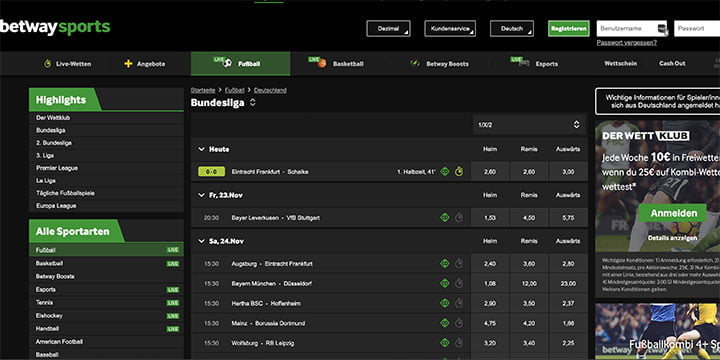Select the Betway Boosts nav item
The width and height of the screenshot is (720, 360).
point(439,64)
